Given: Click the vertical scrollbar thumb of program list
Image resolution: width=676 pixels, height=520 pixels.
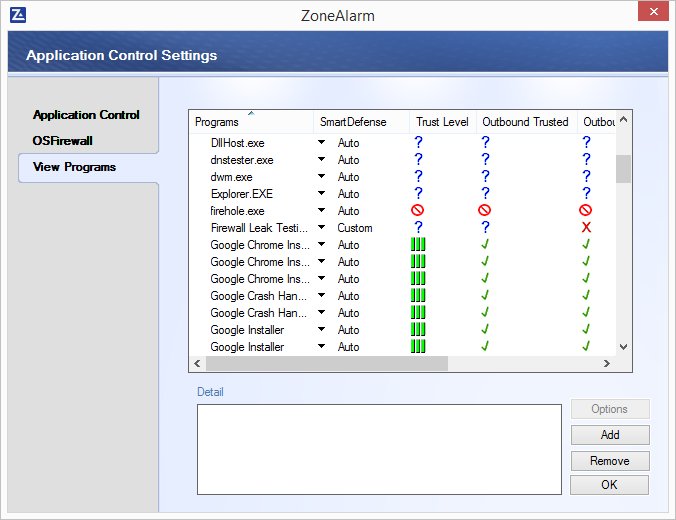Looking at the screenshot, I should 623,169.
